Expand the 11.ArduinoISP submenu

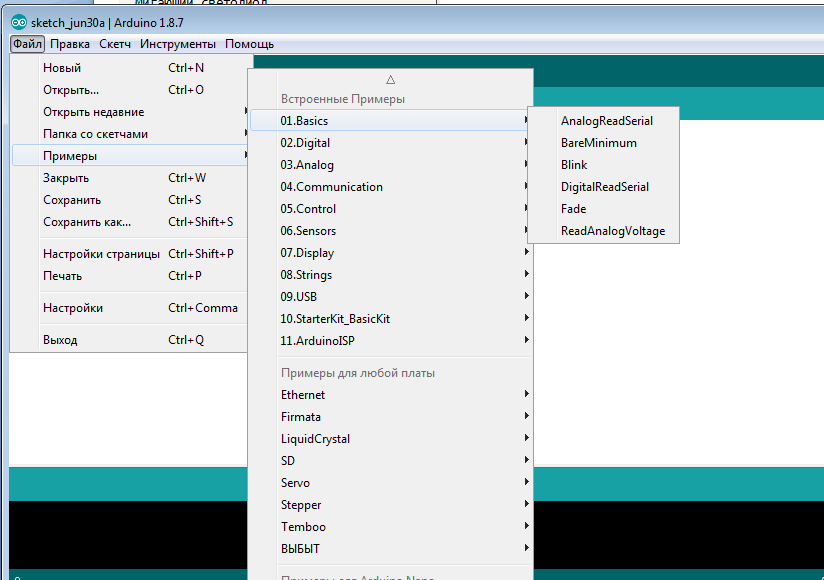tap(390, 341)
